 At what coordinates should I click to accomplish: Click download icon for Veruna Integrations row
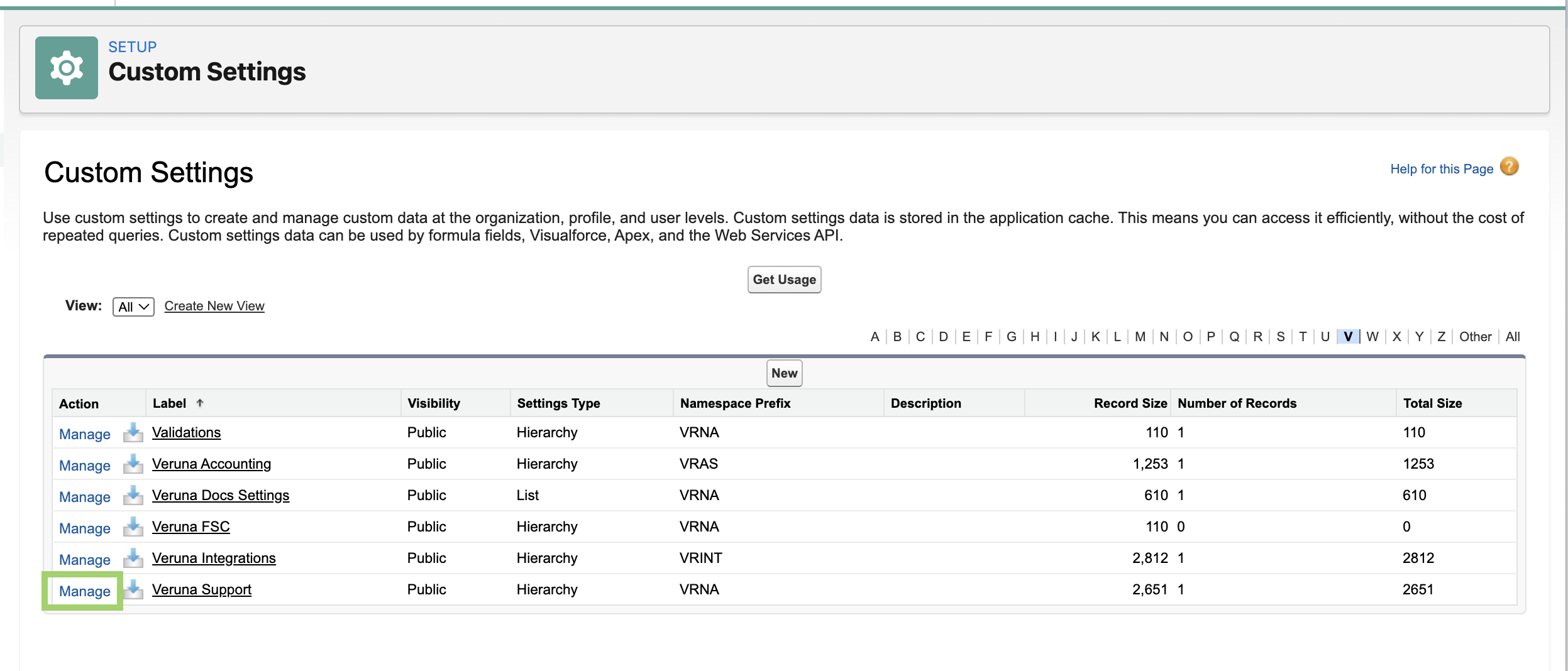(x=133, y=558)
